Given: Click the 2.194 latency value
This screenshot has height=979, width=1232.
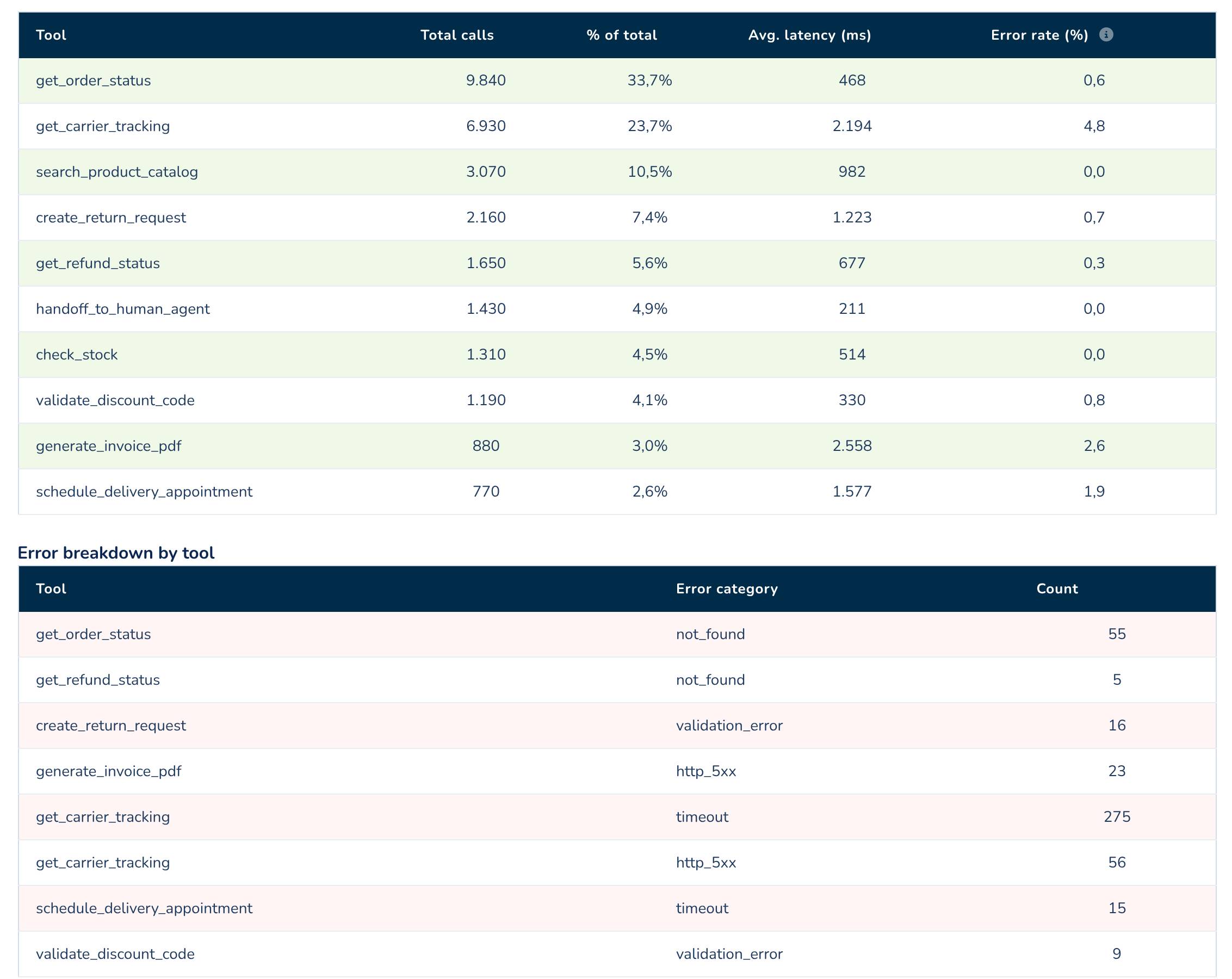Looking at the screenshot, I should pyautogui.click(x=852, y=126).
